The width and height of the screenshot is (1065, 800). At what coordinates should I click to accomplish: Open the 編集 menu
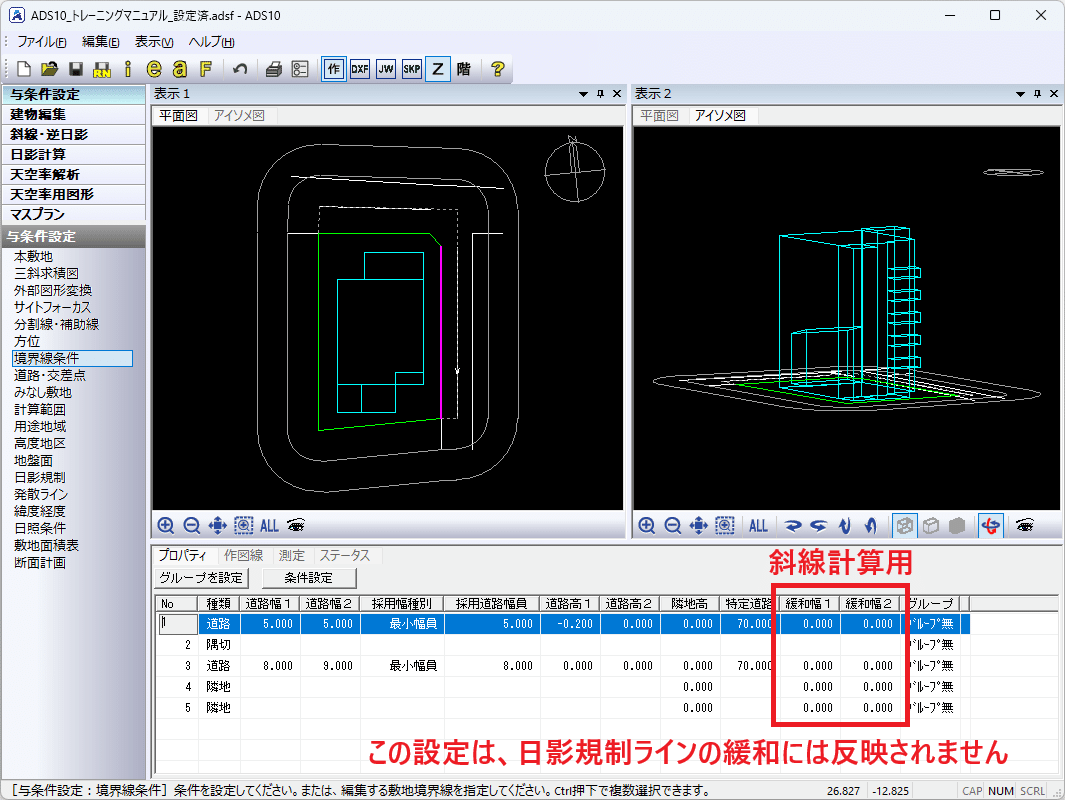pyautogui.click(x=101, y=41)
